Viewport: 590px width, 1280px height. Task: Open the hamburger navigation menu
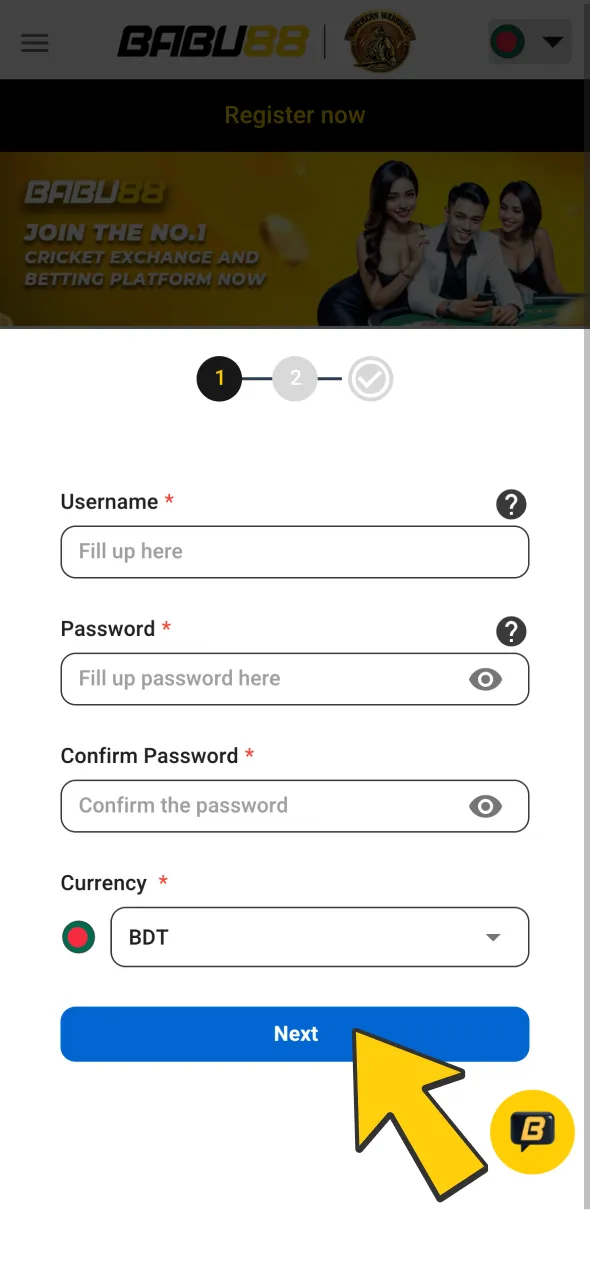35,43
